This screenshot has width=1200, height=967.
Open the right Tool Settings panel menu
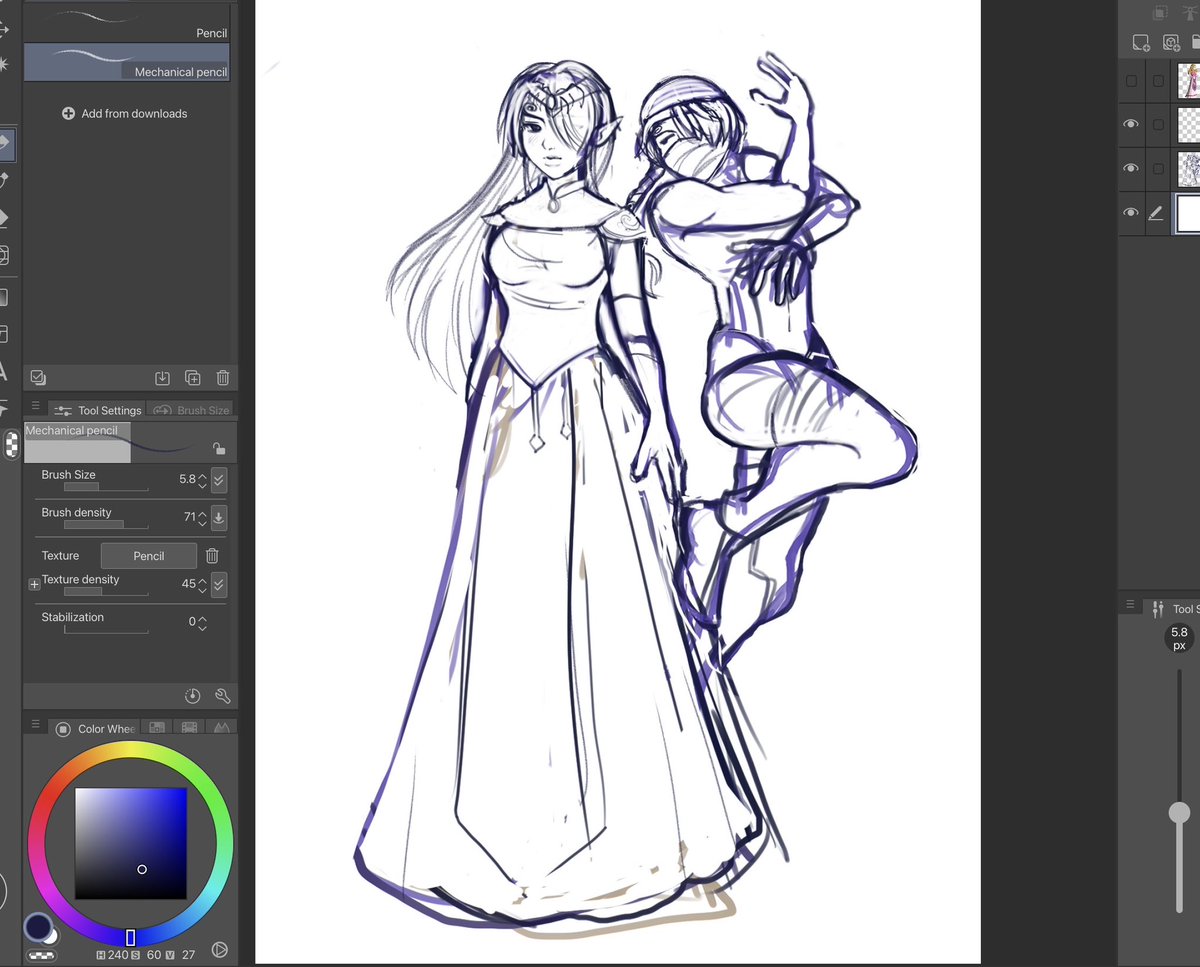pos(1131,605)
